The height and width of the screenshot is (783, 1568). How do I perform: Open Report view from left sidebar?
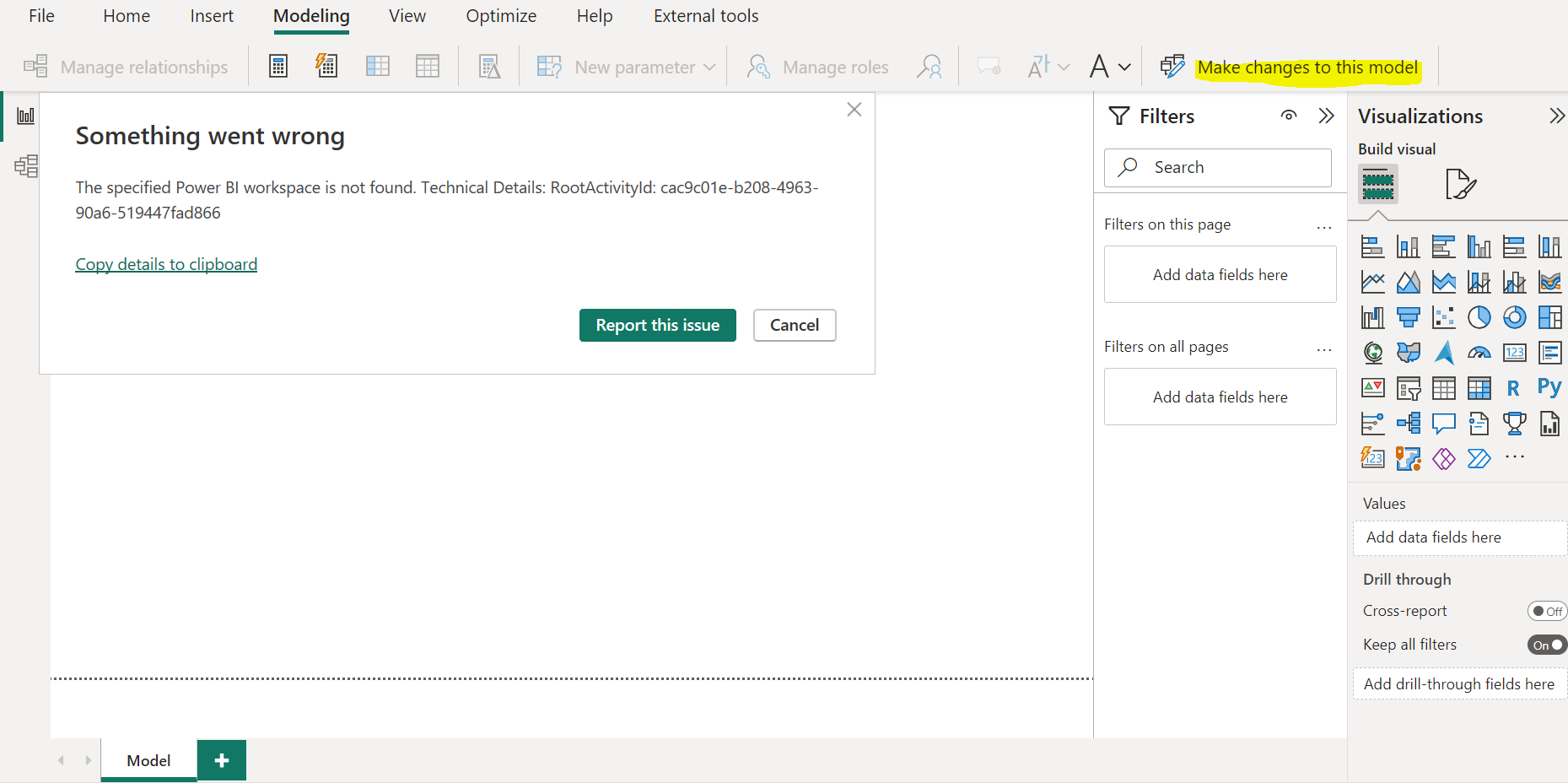(26, 116)
